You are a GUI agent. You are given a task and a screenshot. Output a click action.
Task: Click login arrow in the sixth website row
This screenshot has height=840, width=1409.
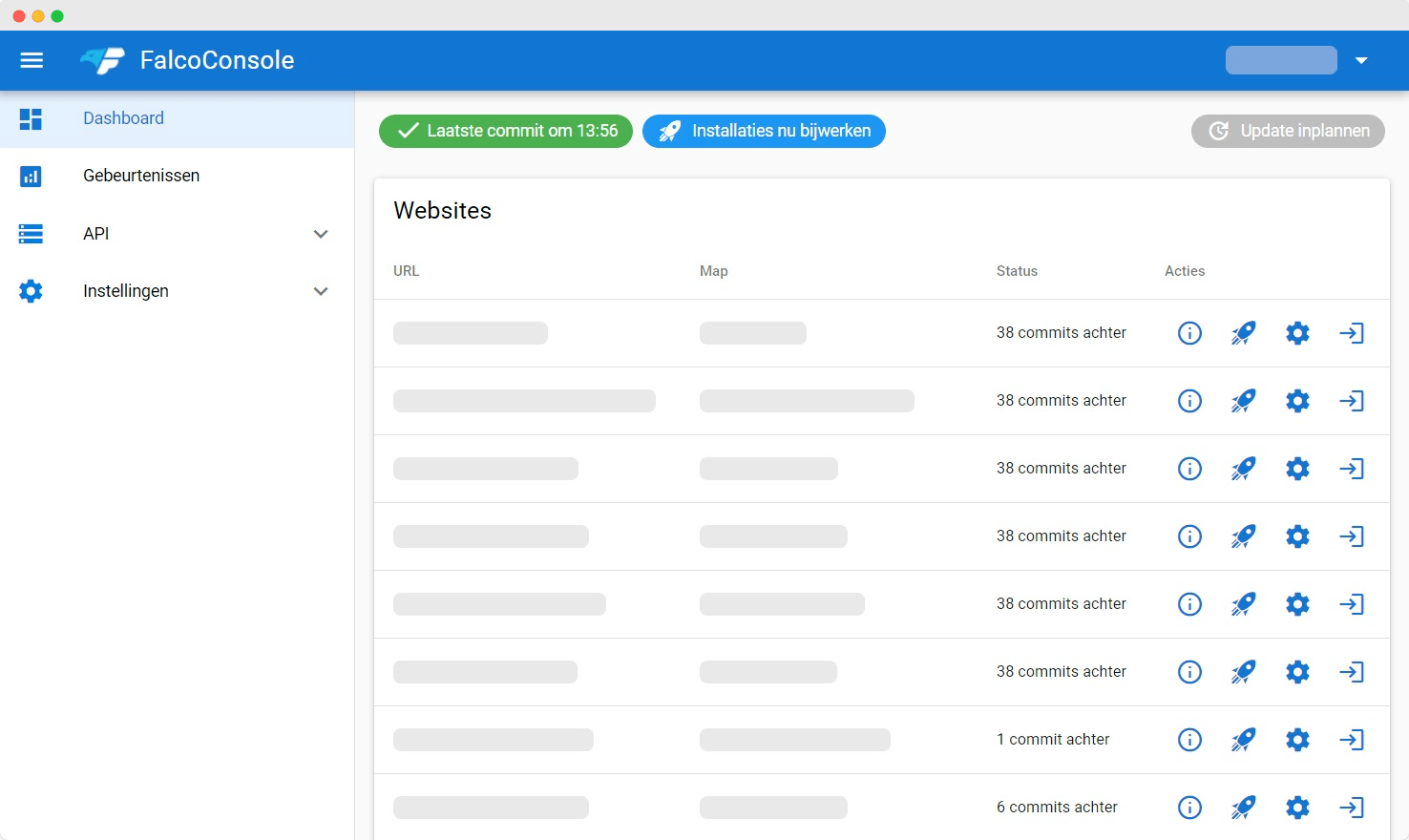pos(1352,672)
